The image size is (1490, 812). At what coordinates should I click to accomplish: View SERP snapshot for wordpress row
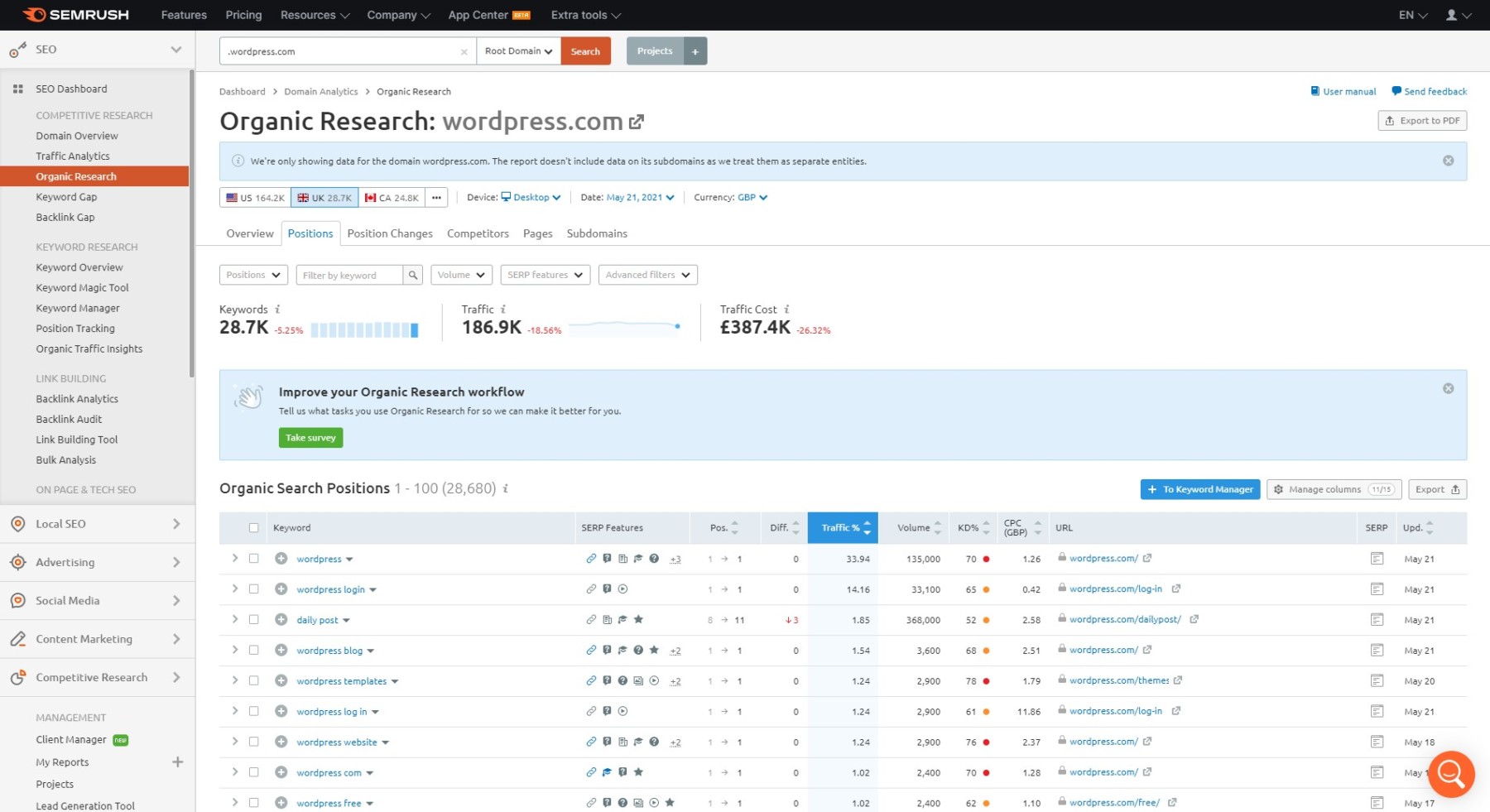click(x=1377, y=559)
